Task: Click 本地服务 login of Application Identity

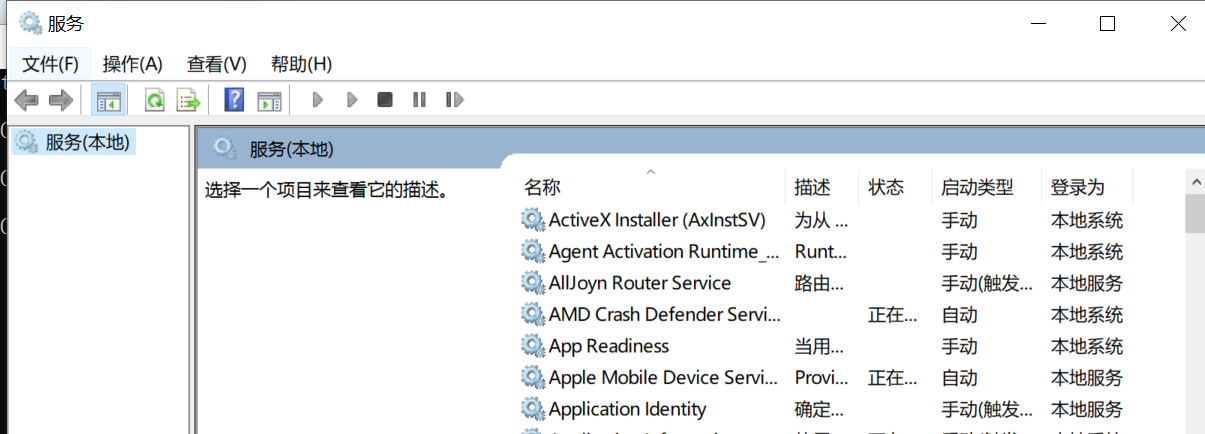Action: click(1087, 409)
